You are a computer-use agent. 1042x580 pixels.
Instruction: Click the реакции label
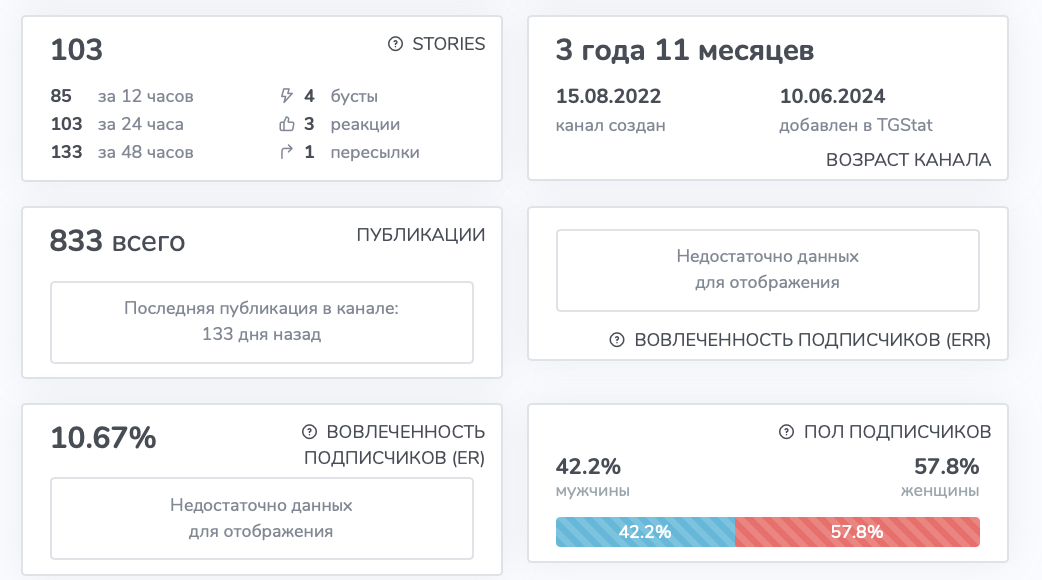click(x=365, y=124)
